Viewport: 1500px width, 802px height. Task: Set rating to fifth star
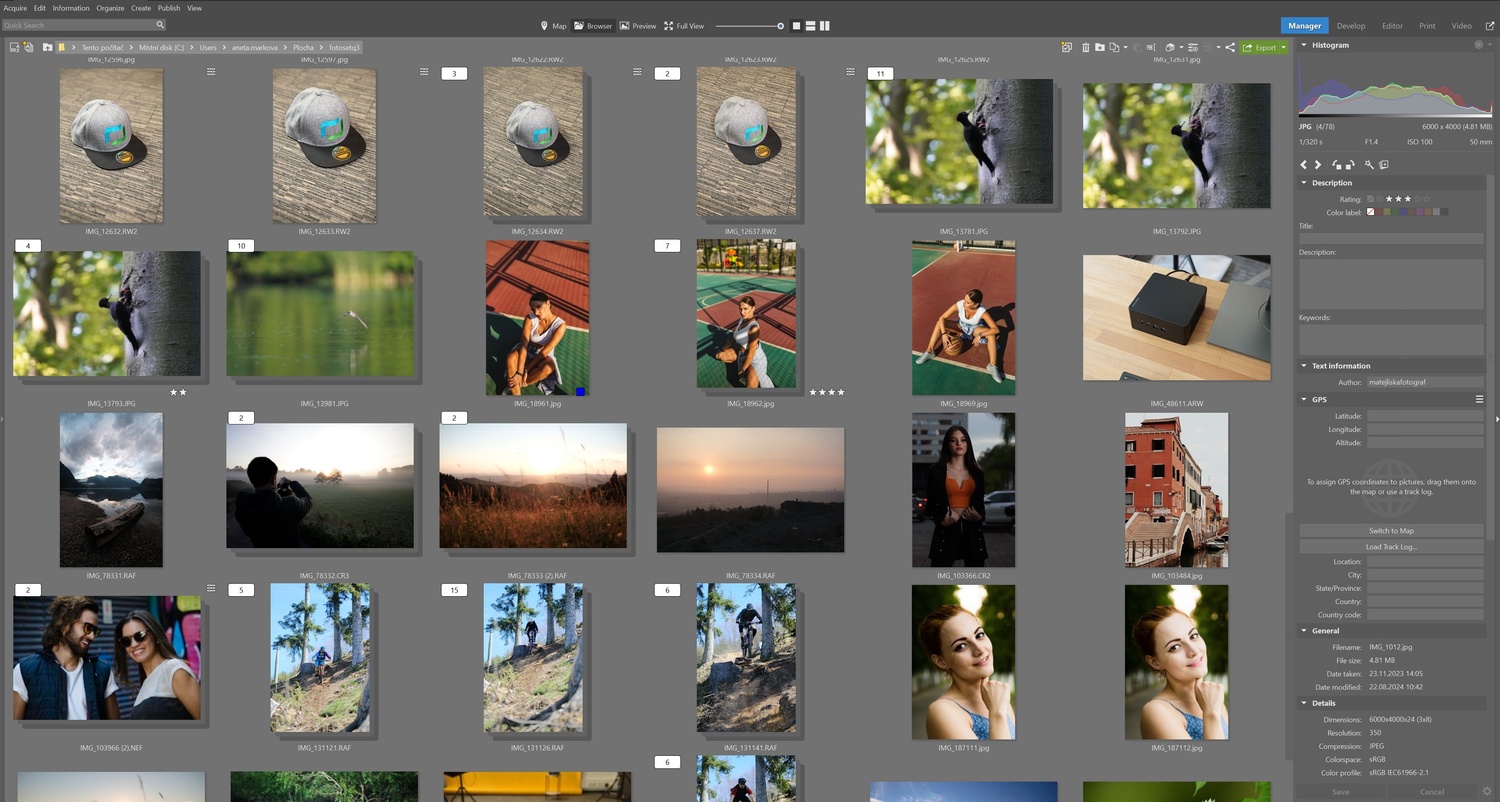click(x=1427, y=199)
